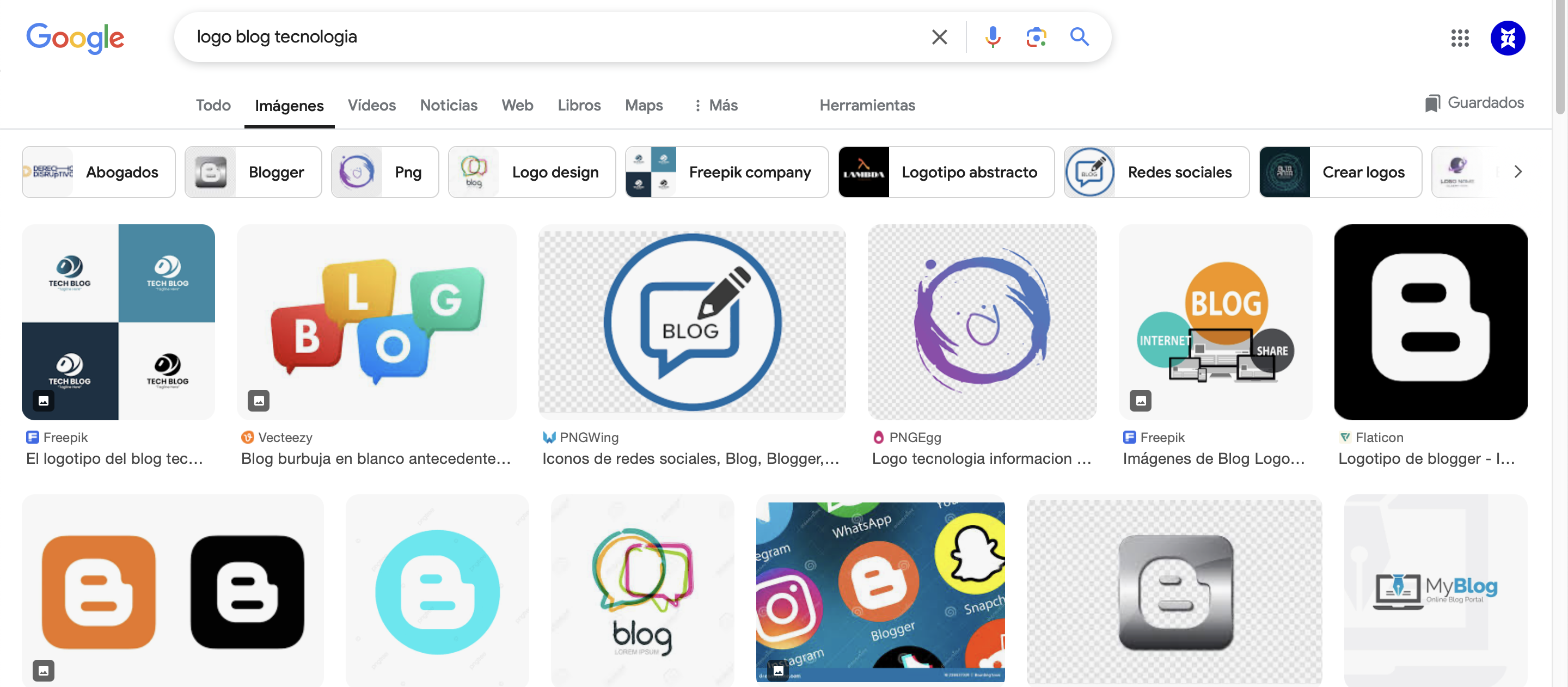Open 'Logo tecnologia informacion' title
This screenshot has height=687, width=1568.
(x=981, y=459)
